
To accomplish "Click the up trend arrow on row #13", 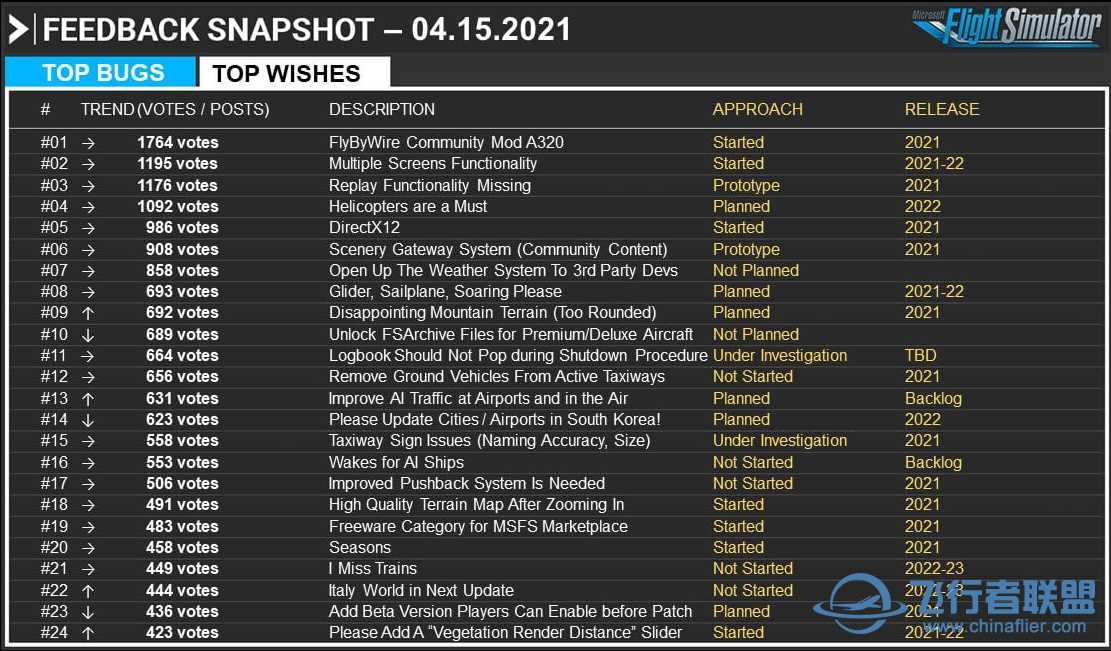I will pyautogui.click(x=88, y=399).
